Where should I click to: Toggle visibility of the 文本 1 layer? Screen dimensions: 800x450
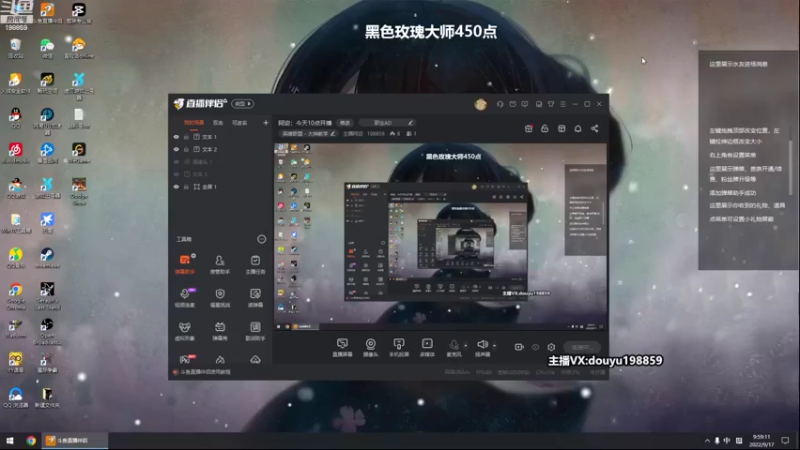tap(176, 137)
